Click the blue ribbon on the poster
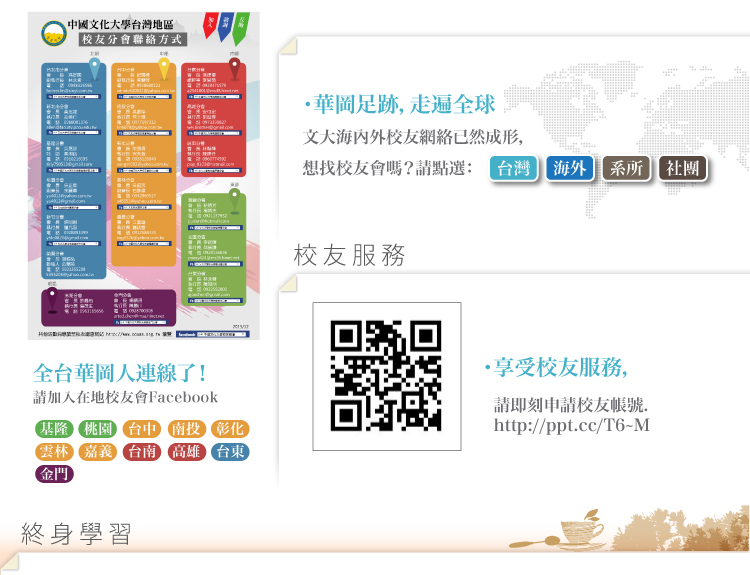The width and height of the screenshot is (750, 575). 225,27
